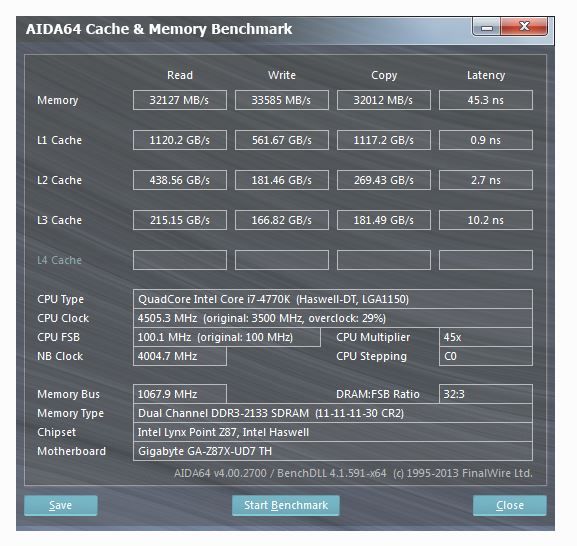Image resolution: width=577 pixels, height=546 pixels.
Task: Click the Memory Bus 1067.9 MHz field
Action: pos(180,394)
